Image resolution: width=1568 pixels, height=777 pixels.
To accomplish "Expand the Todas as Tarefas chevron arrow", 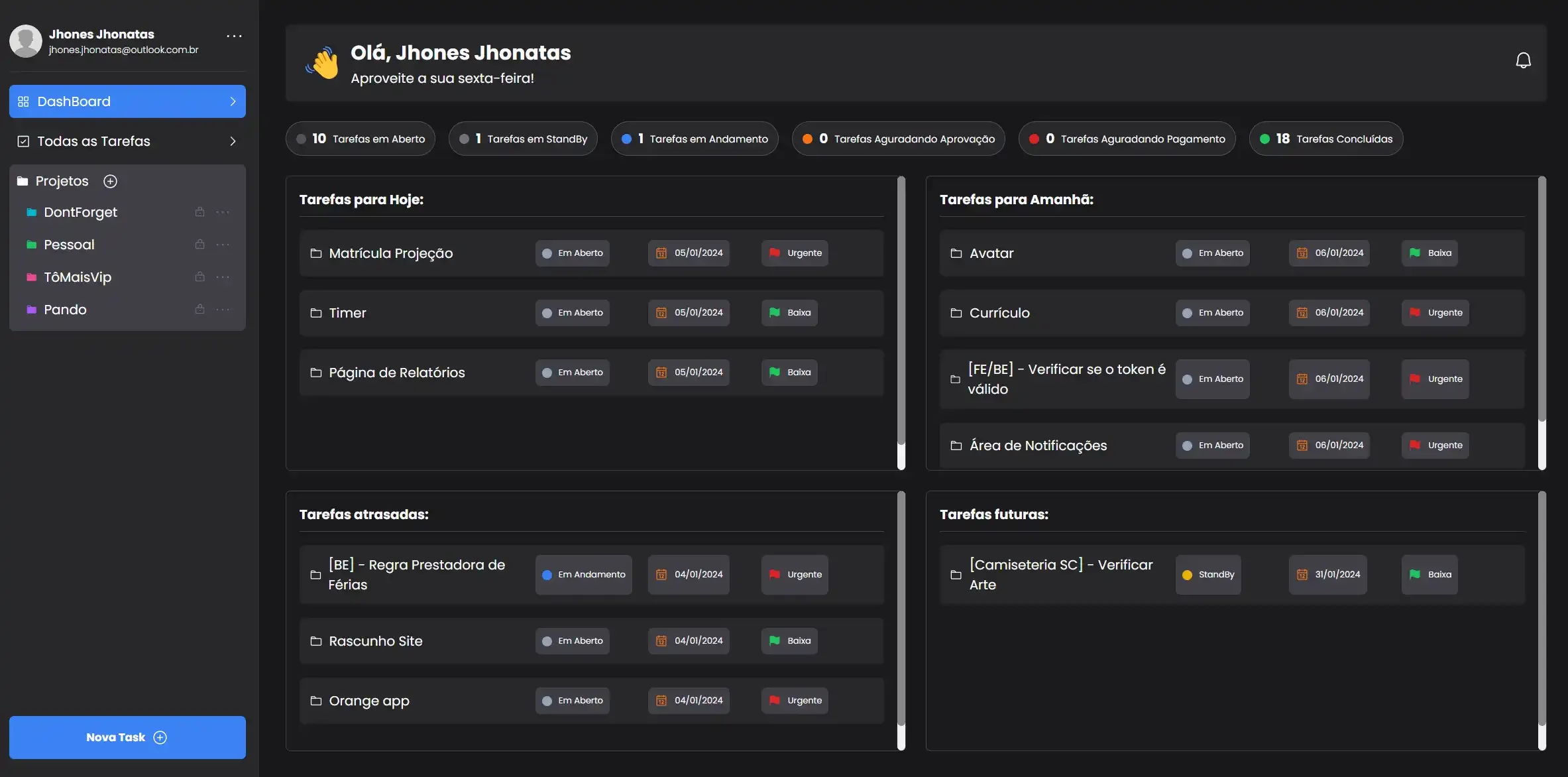I will point(233,141).
